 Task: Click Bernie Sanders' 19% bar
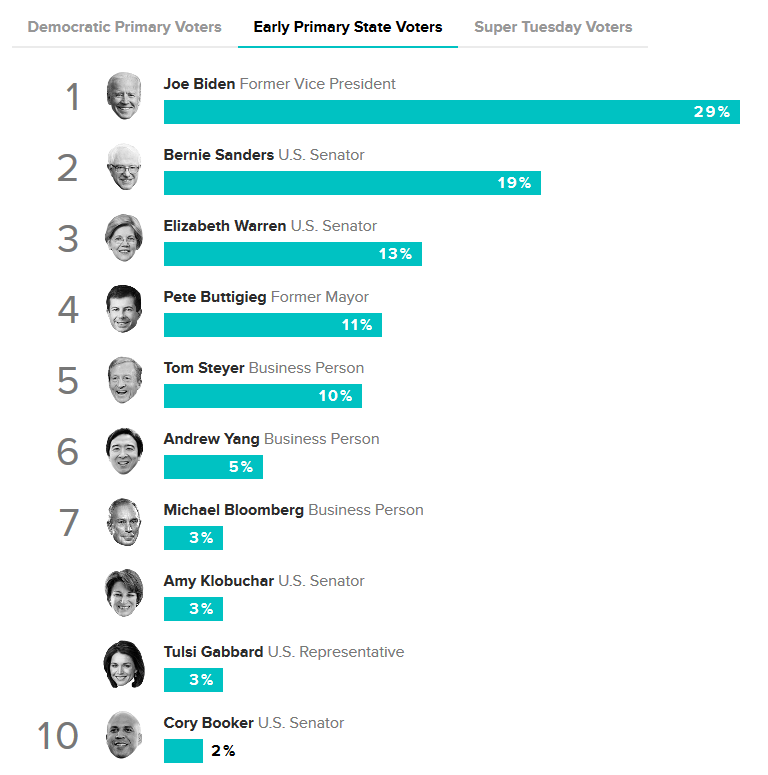click(352, 183)
